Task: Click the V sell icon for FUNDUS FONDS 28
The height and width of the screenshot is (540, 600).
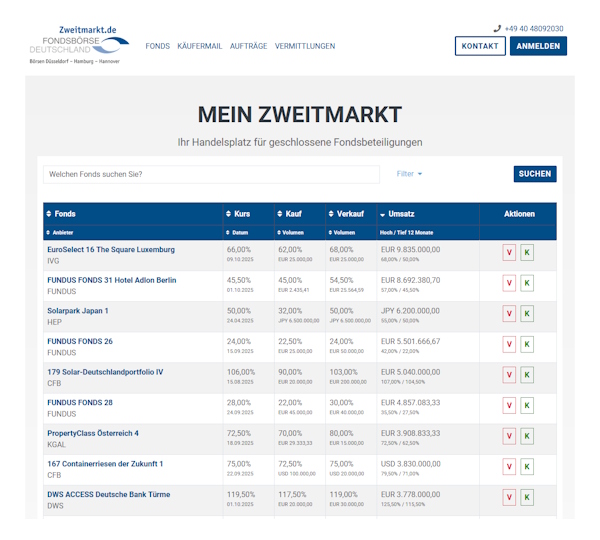Action: [x=509, y=406]
